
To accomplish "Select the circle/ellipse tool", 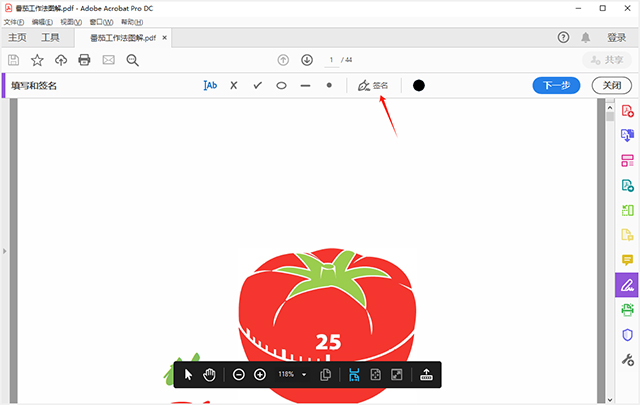I will pos(281,86).
